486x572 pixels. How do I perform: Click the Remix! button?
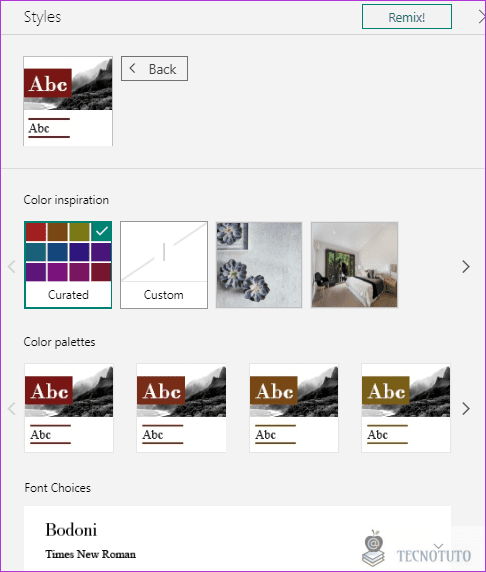[406, 17]
